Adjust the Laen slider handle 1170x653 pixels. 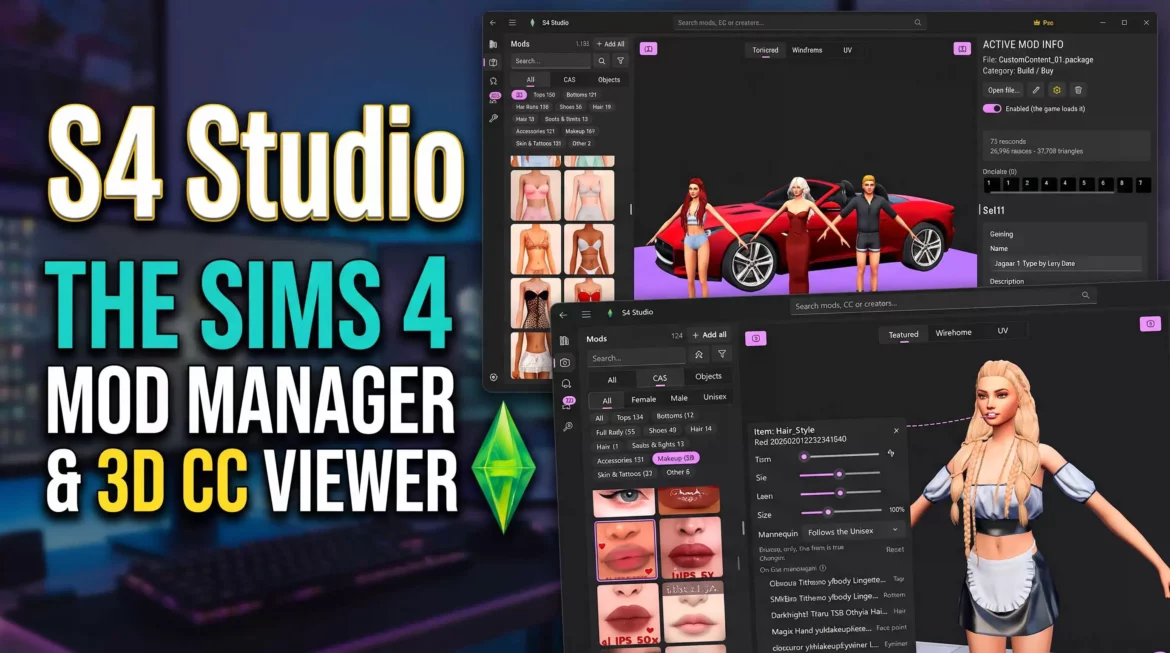pyautogui.click(x=840, y=493)
